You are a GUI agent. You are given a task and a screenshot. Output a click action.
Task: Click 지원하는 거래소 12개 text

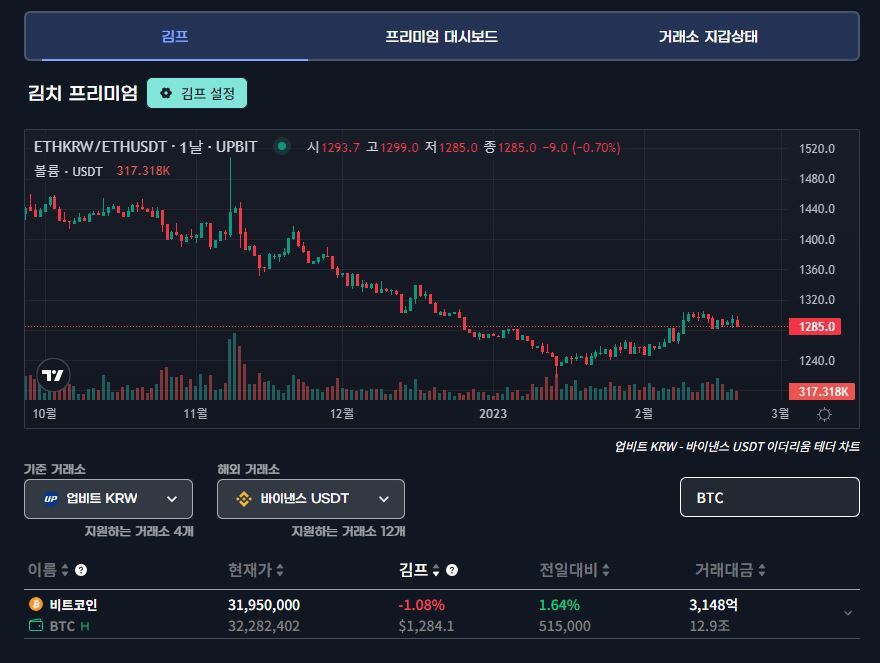(x=348, y=531)
